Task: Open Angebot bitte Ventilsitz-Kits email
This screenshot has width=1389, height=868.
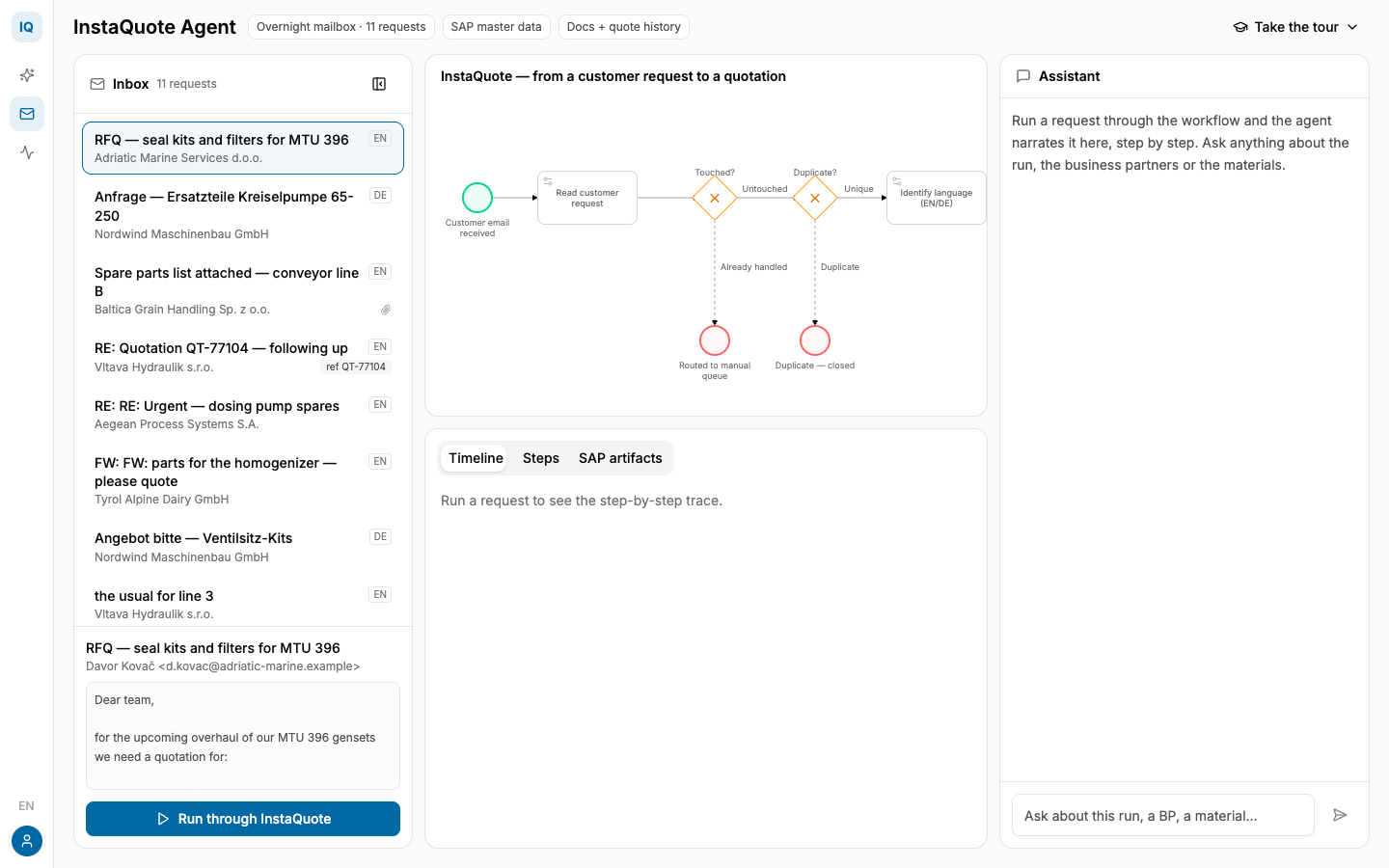Action: pos(243,547)
